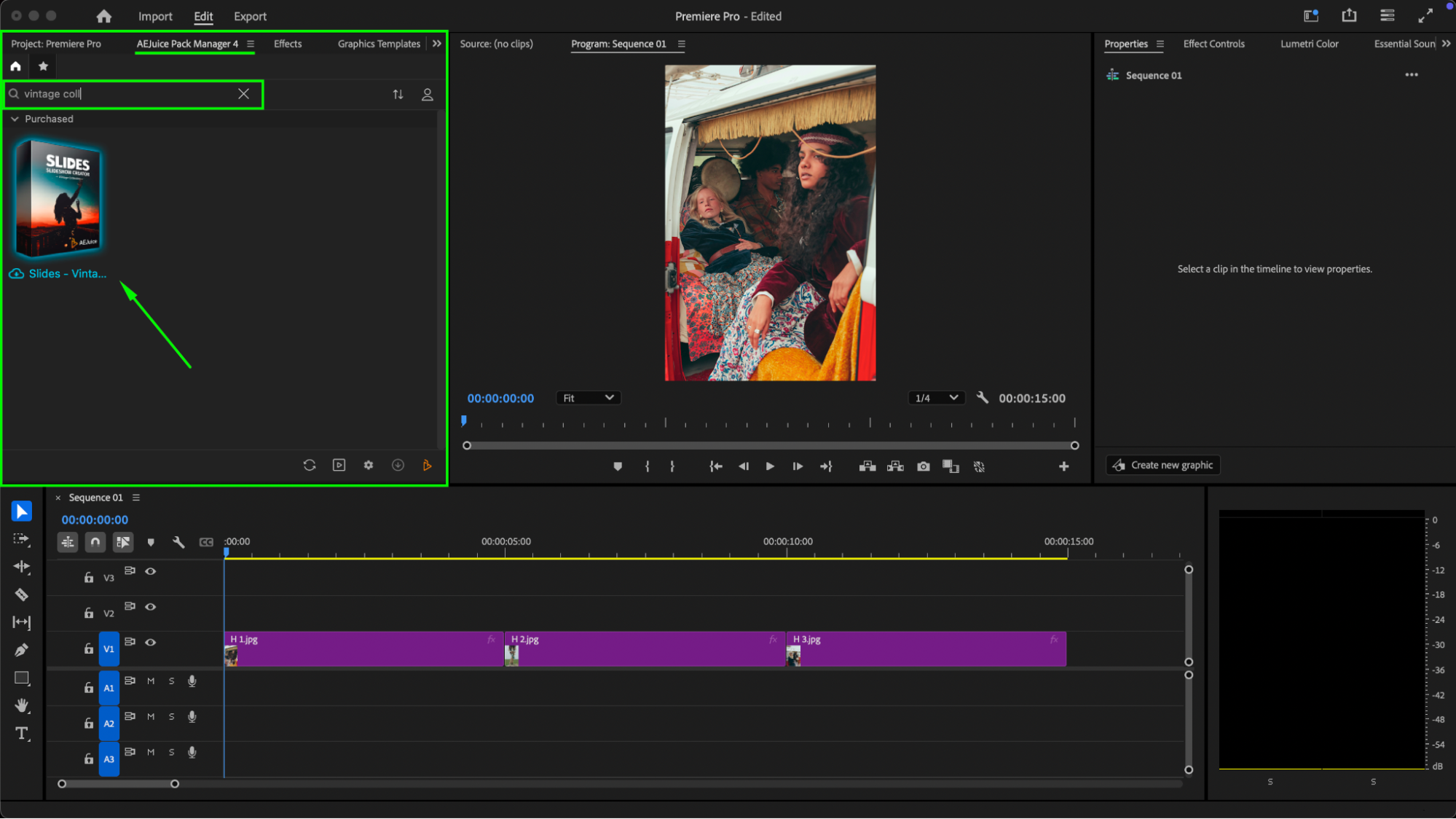
Task: Open the Fit zoom level dropdown
Action: (589, 398)
